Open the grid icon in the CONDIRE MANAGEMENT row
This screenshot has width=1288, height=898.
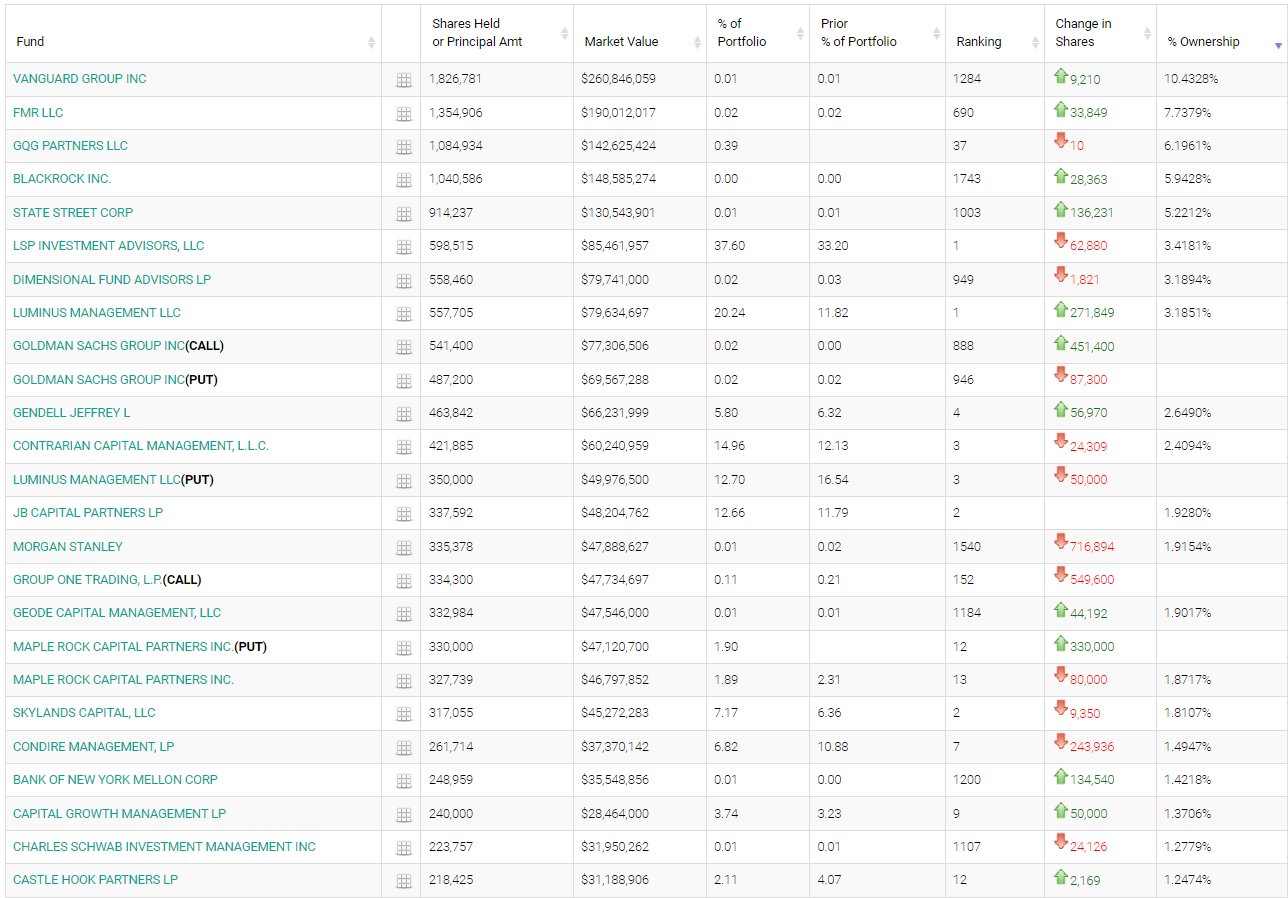tap(404, 748)
